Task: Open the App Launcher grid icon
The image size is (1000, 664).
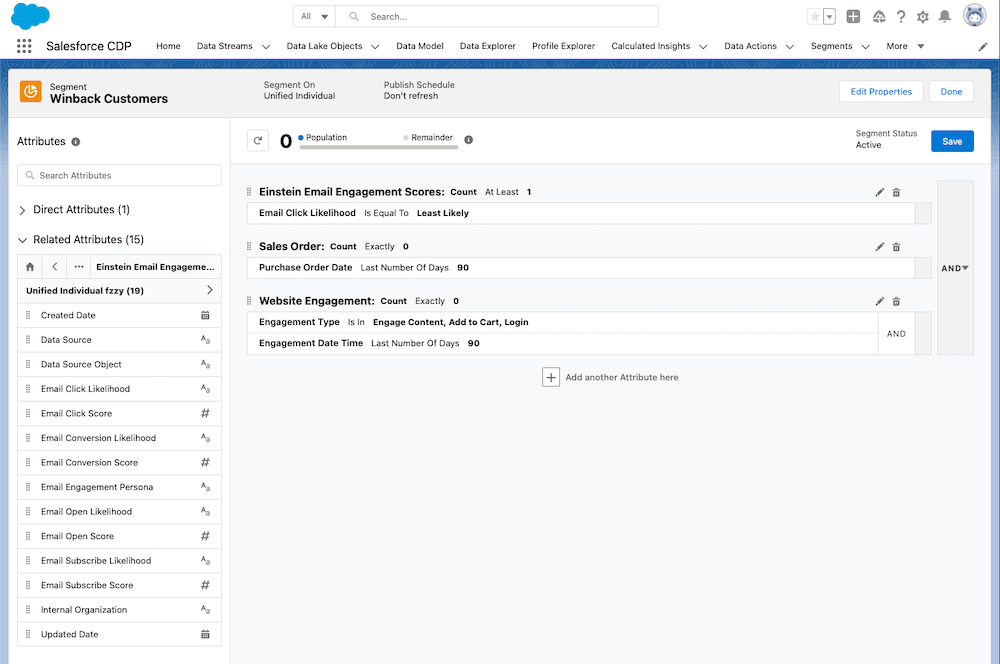Action: pyautogui.click(x=24, y=46)
